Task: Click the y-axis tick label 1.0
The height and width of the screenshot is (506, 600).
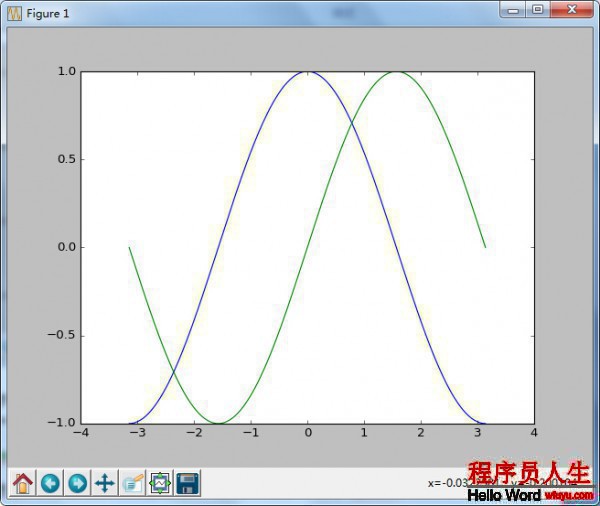Action: click(67, 71)
